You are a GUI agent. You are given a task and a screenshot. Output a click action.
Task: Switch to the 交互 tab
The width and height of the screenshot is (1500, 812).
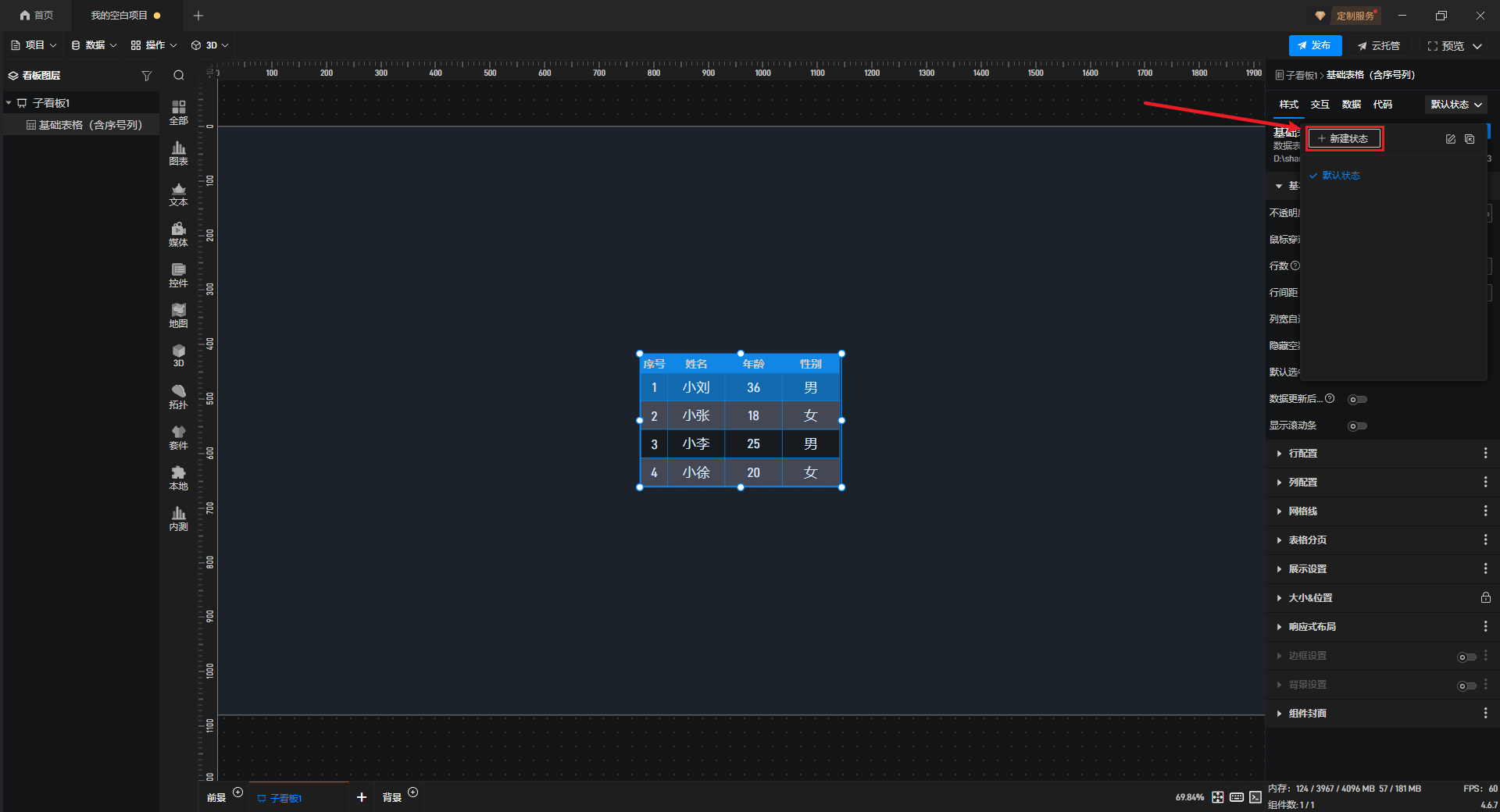coord(1320,105)
